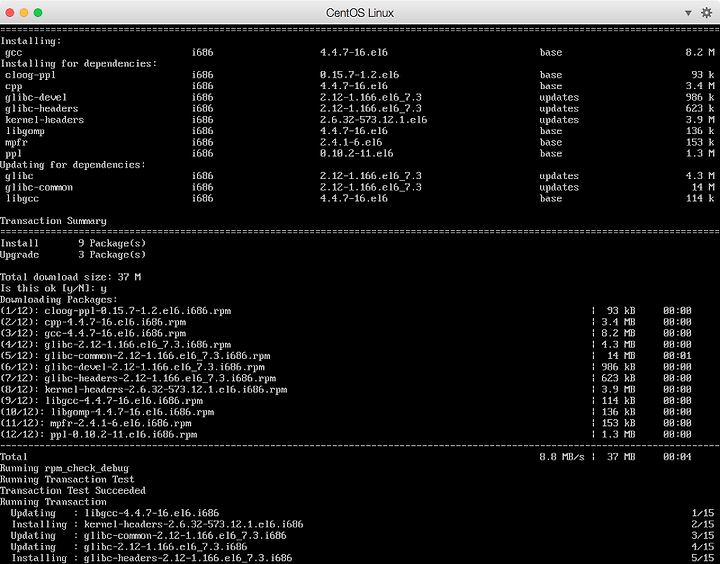Select libgomp in dependency list

[x=25, y=131]
